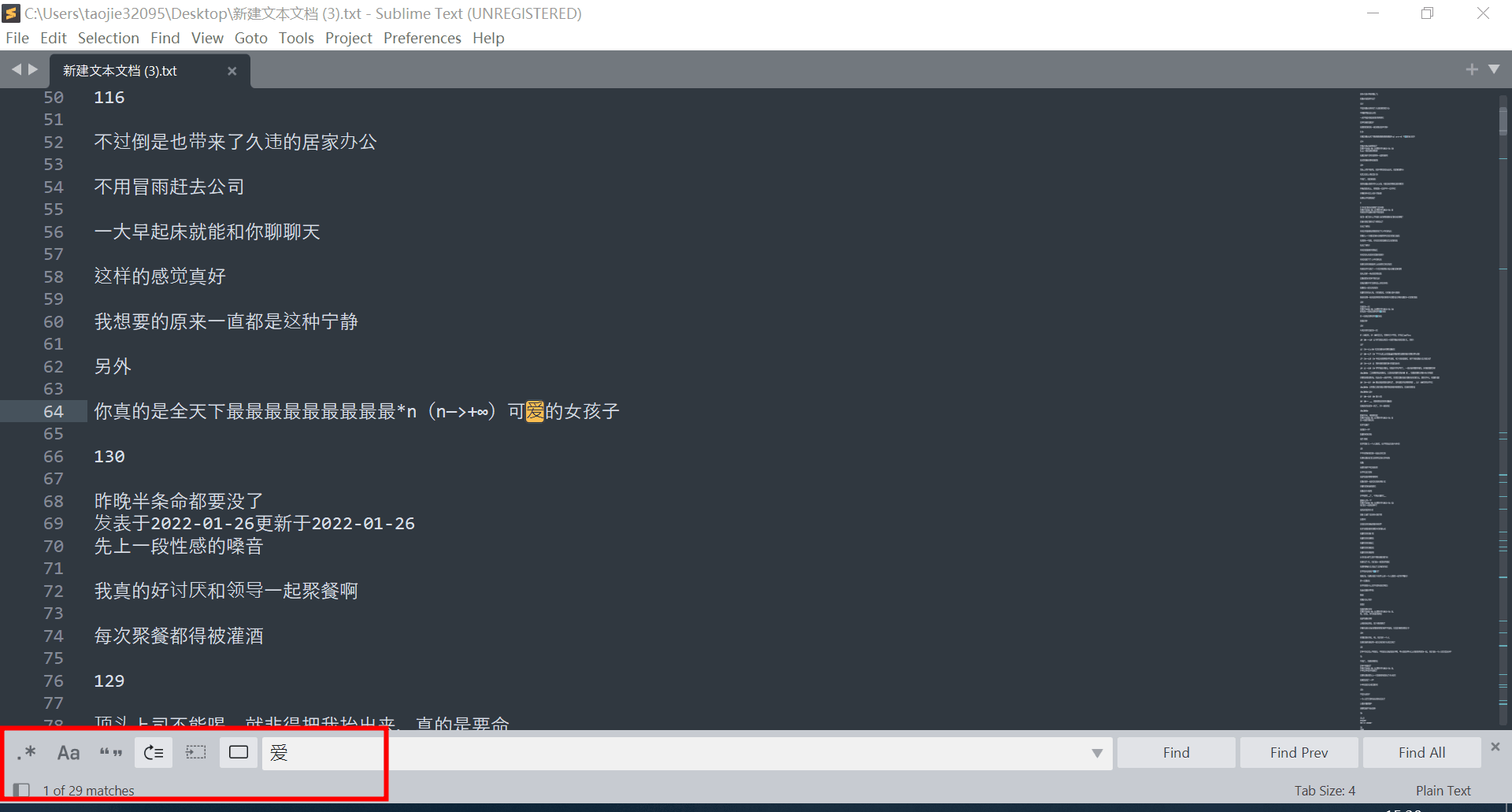Click the number 130 on line 66
This screenshot has height=812, width=1512.
pyautogui.click(x=109, y=457)
